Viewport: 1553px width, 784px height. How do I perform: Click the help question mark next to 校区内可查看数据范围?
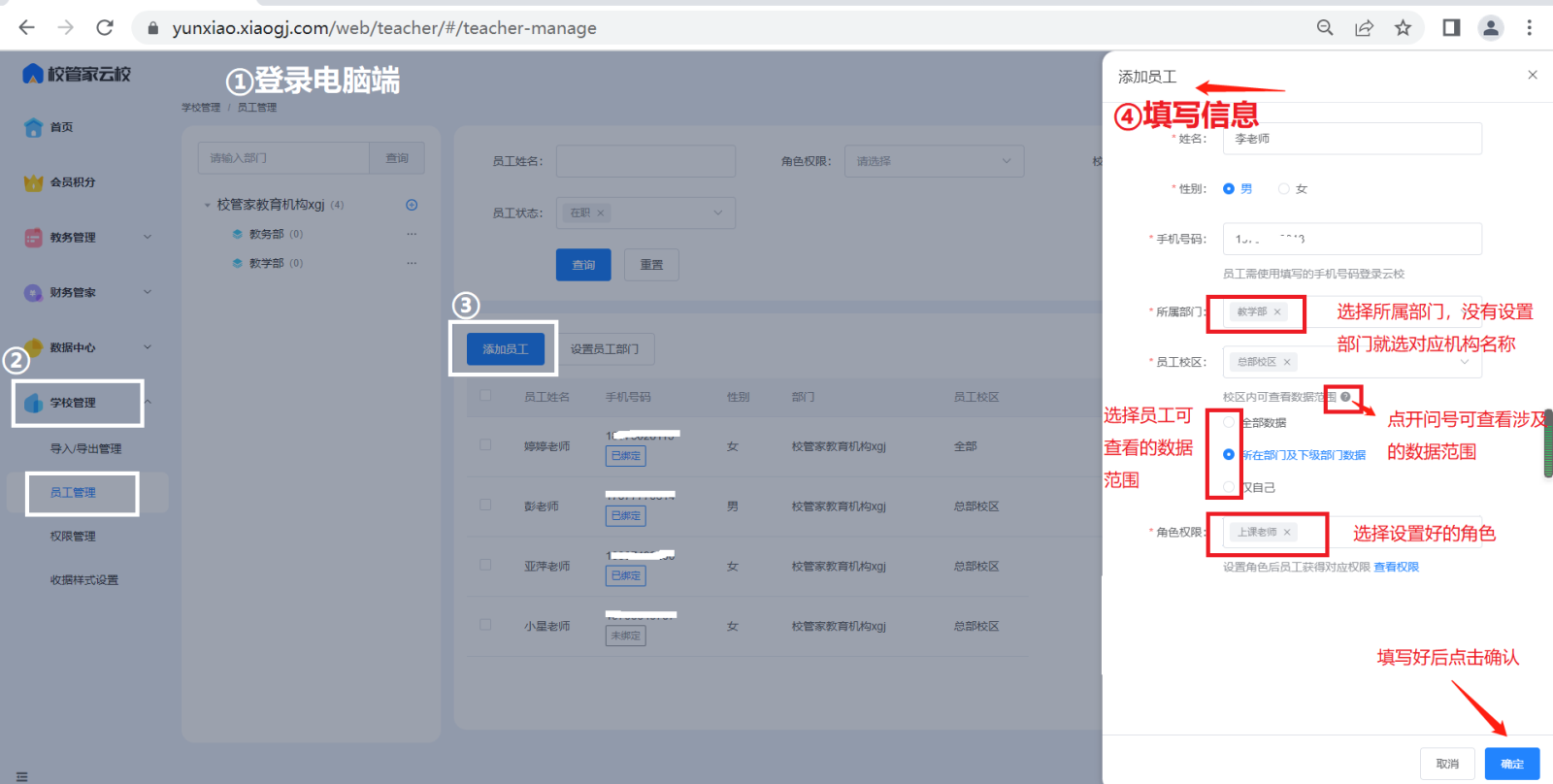point(1345,397)
